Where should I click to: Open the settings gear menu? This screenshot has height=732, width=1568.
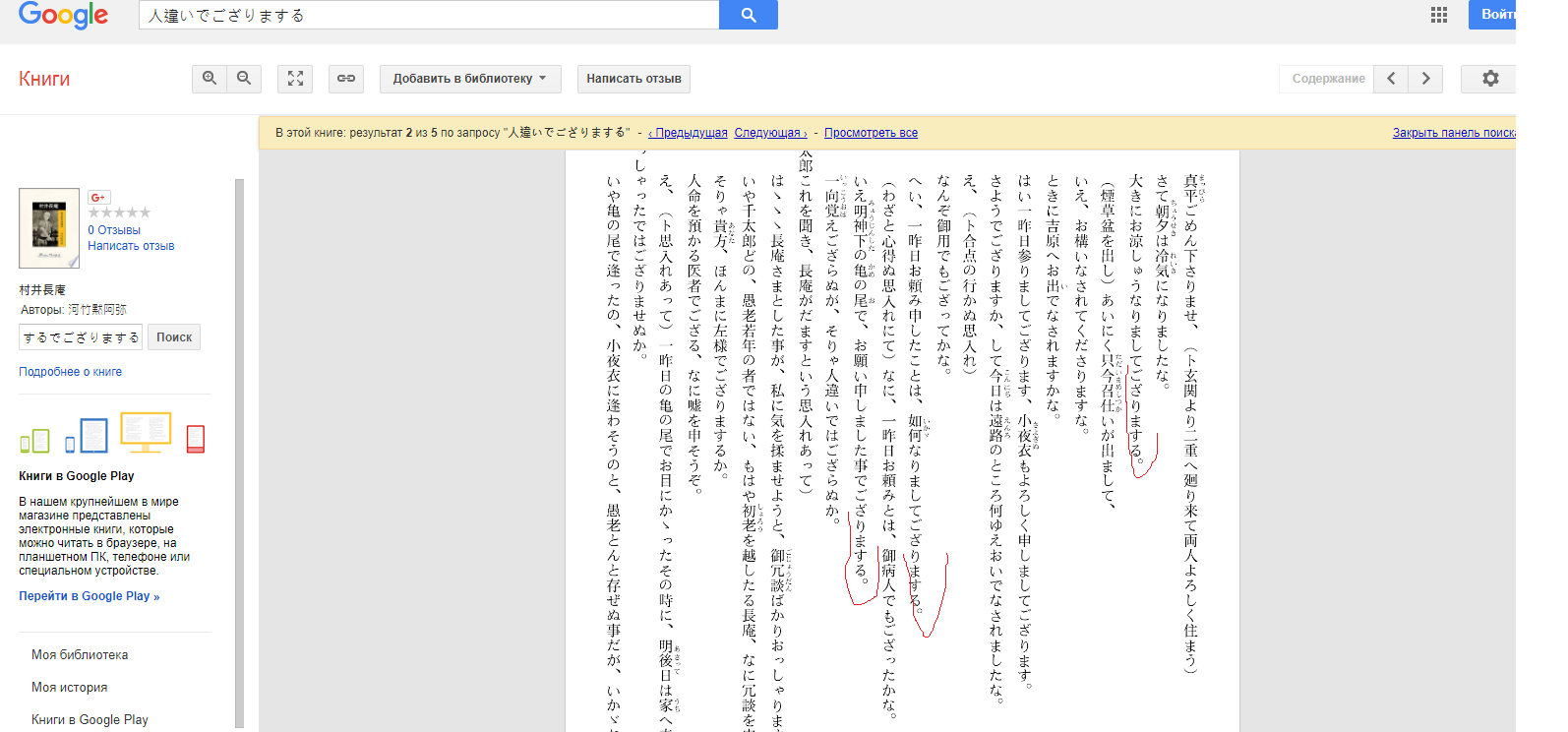coord(1490,79)
